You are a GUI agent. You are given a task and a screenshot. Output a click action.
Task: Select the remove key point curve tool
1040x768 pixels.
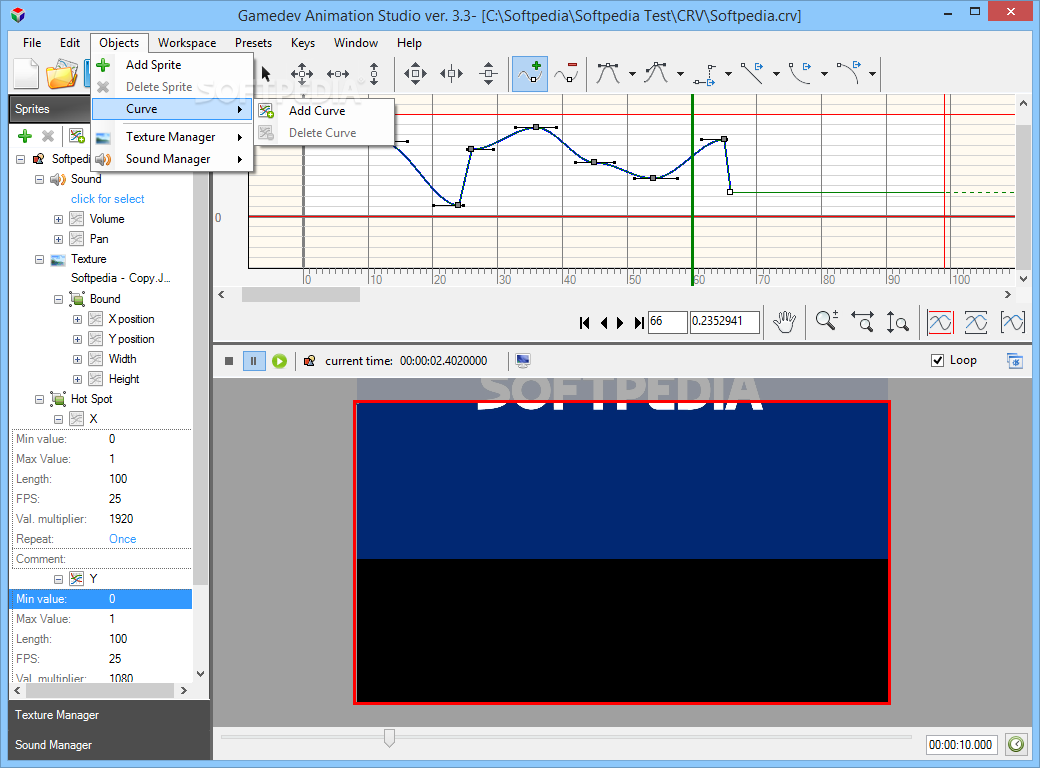coord(566,74)
